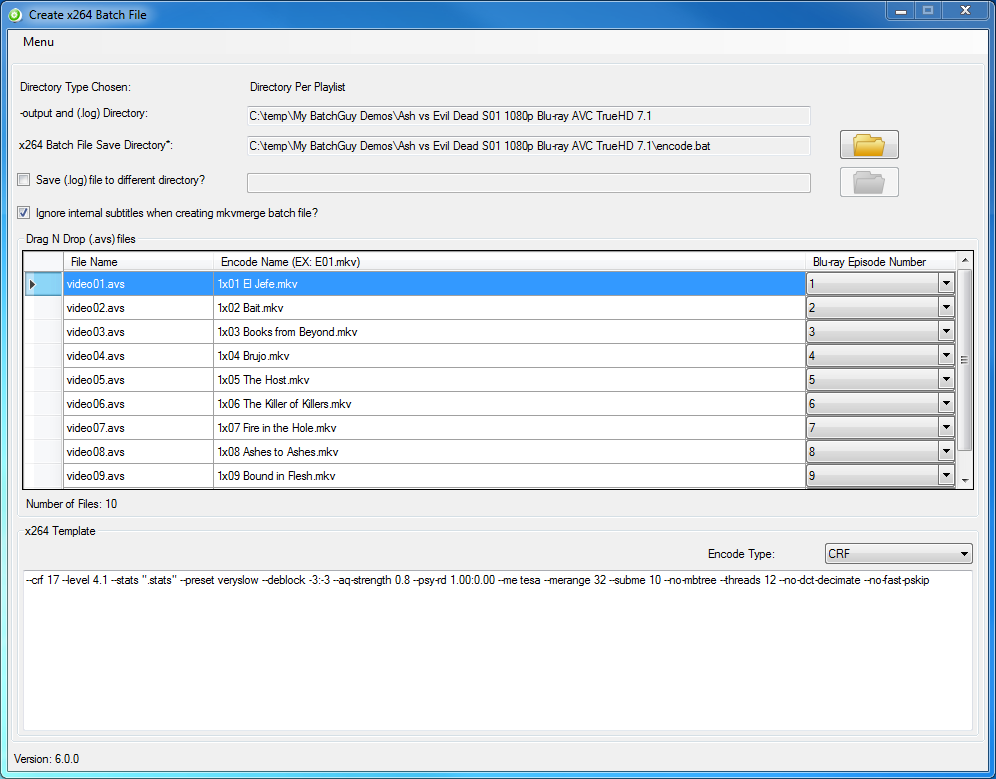Click the batch file save directory field

click(528, 146)
